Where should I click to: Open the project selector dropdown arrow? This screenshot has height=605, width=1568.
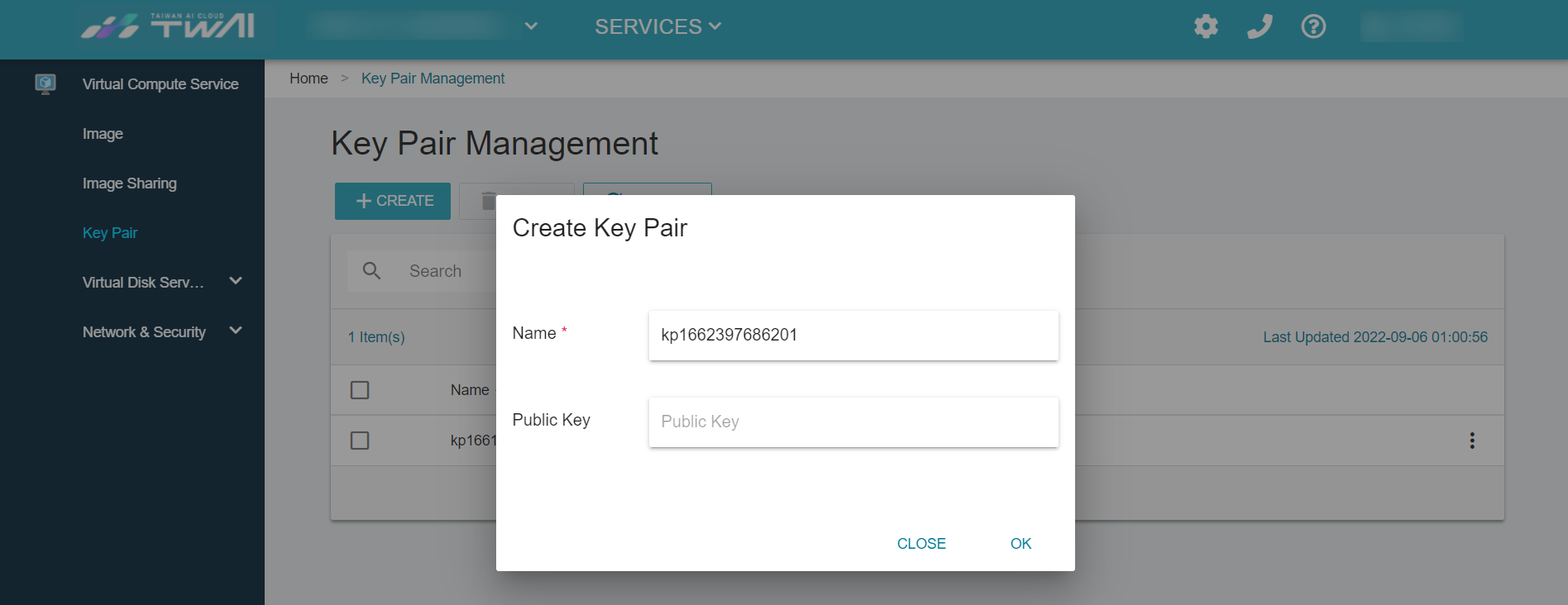(x=532, y=26)
